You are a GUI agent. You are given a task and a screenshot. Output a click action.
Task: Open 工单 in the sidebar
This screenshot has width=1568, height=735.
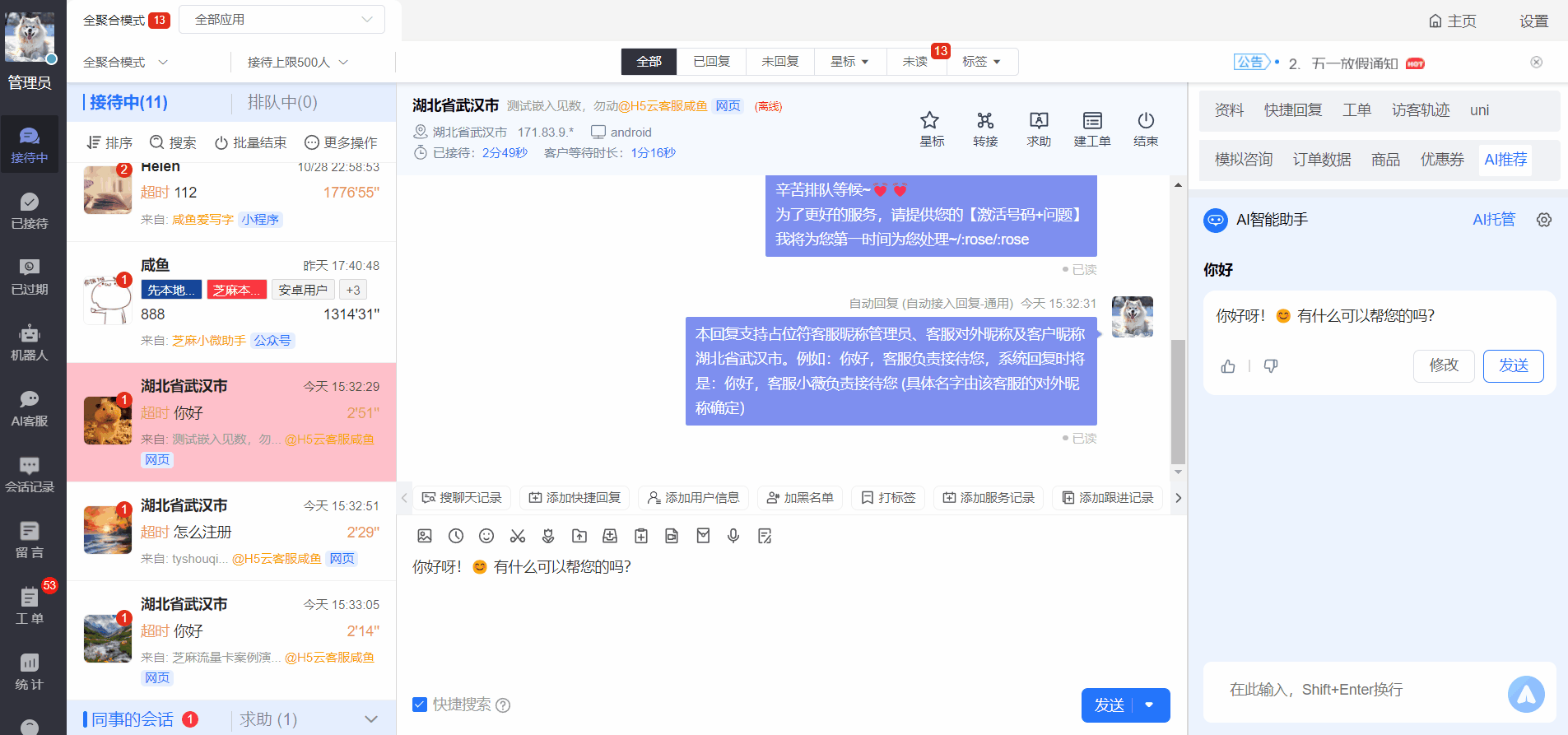30,605
